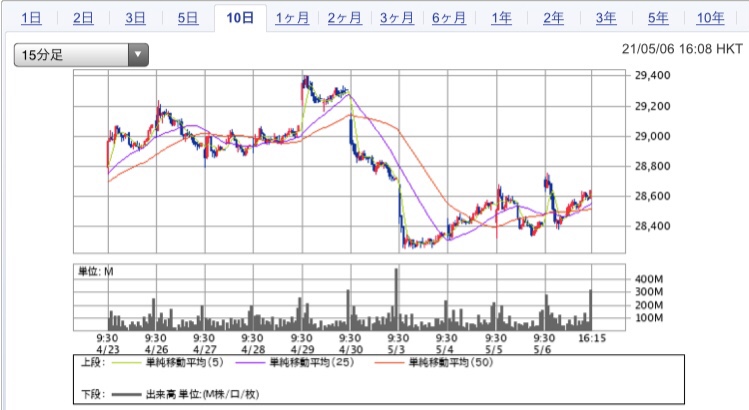Click the 単位: M volume unit label
Image resolution: width=749 pixels, height=410 pixels.
point(96,271)
